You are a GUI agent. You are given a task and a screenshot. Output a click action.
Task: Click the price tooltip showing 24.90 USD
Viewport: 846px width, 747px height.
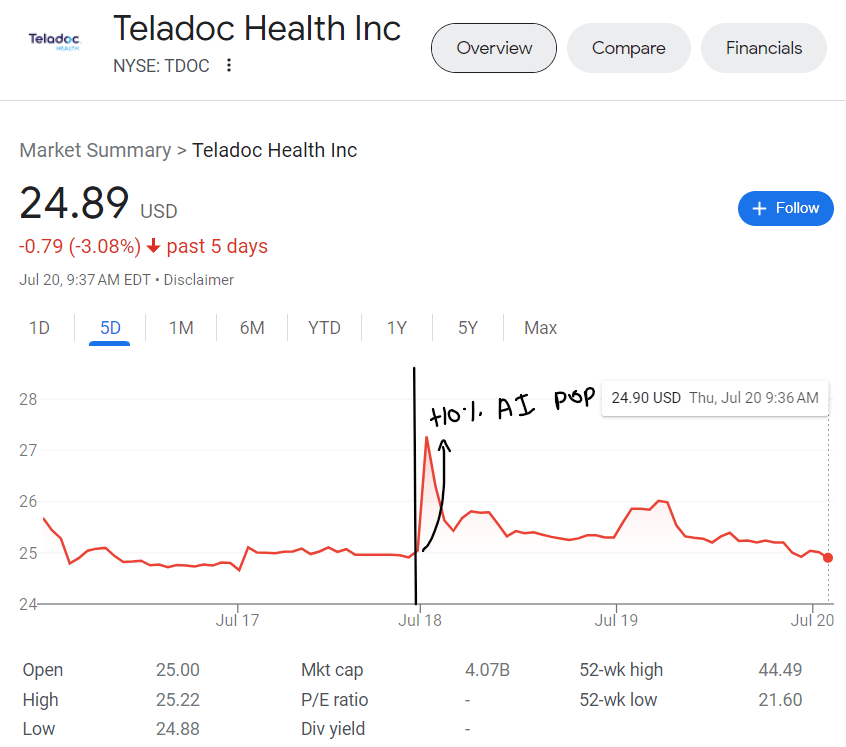(714, 397)
